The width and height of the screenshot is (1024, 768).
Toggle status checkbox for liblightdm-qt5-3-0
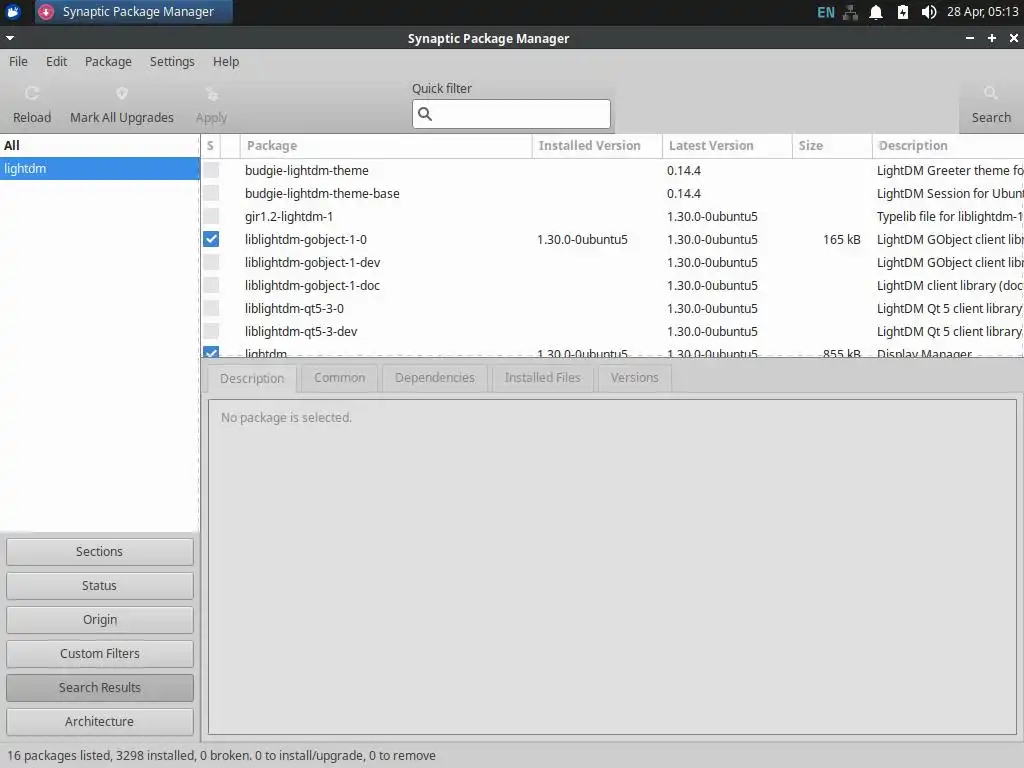(211, 308)
